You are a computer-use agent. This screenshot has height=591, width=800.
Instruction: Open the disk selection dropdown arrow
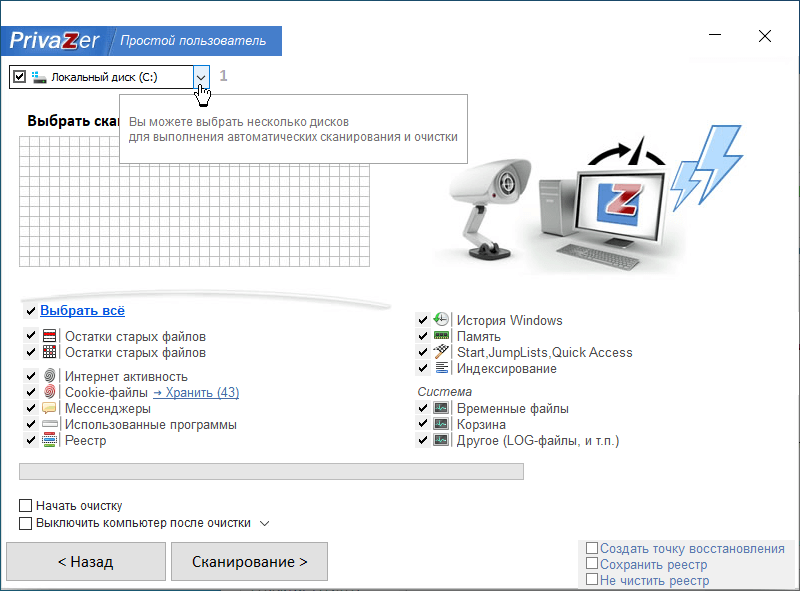tap(201, 77)
